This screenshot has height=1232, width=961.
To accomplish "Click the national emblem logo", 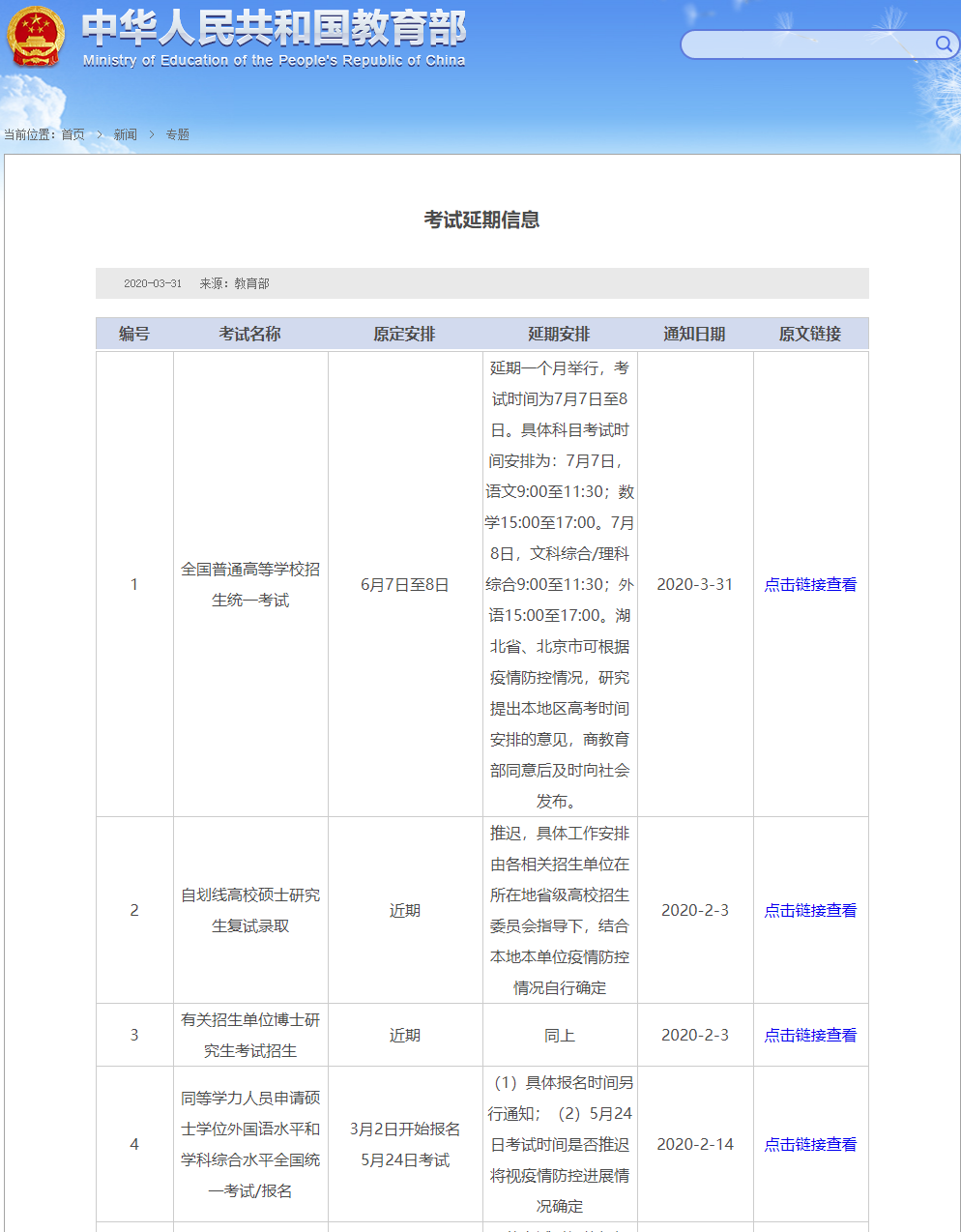I will click(x=36, y=37).
